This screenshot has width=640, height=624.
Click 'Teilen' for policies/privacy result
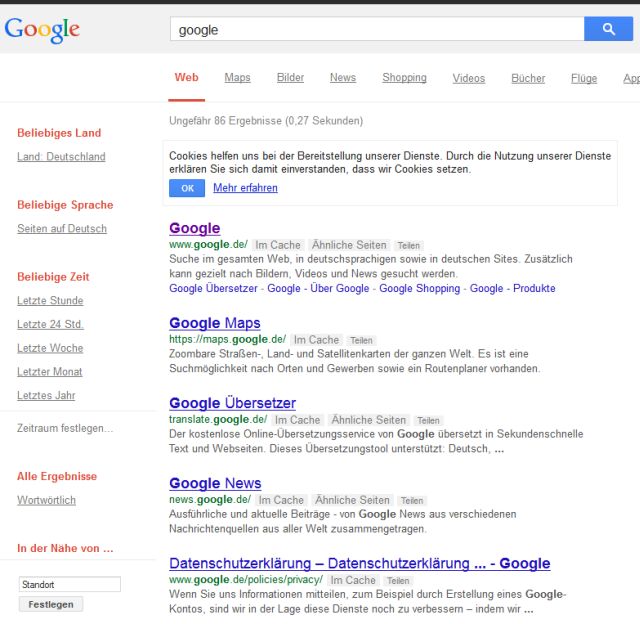tap(398, 580)
